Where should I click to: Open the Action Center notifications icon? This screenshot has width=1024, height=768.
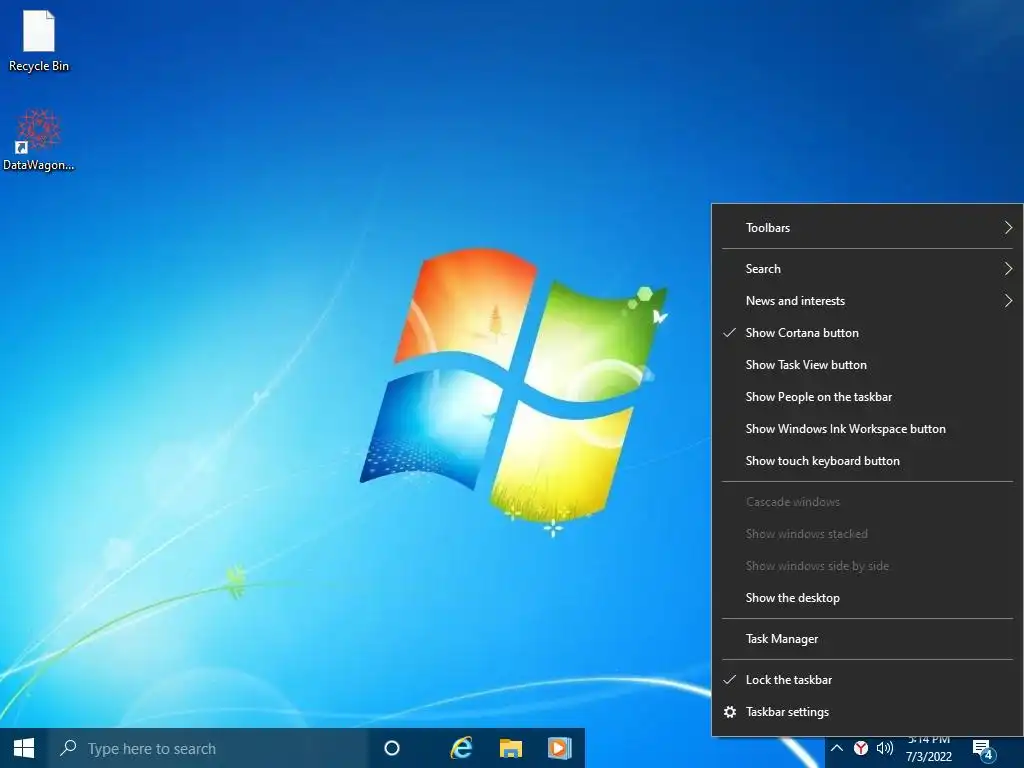click(x=983, y=750)
